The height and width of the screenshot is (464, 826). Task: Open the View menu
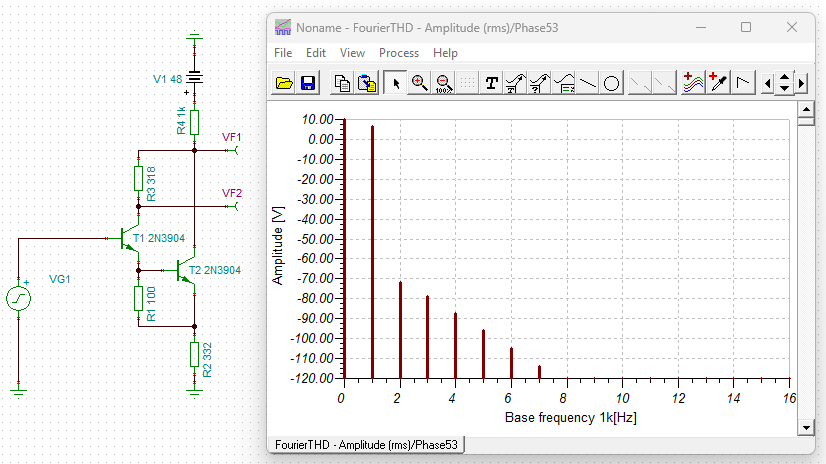[x=352, y=53]
